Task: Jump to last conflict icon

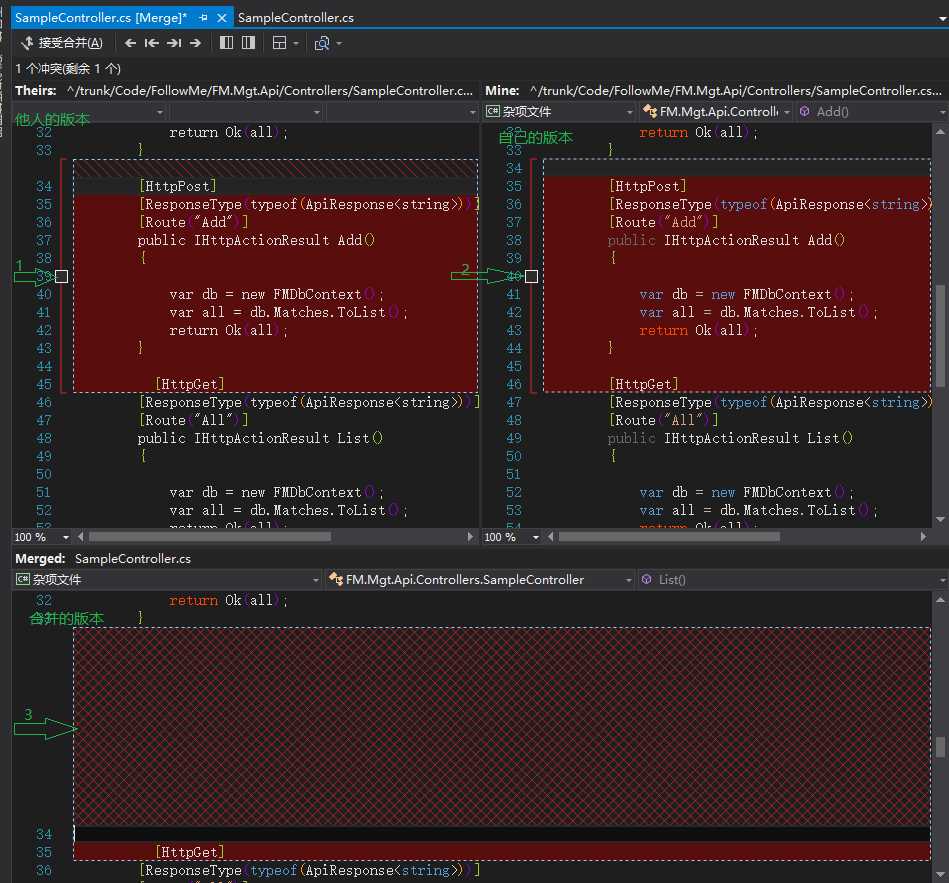Action: (x=174, y=43)
